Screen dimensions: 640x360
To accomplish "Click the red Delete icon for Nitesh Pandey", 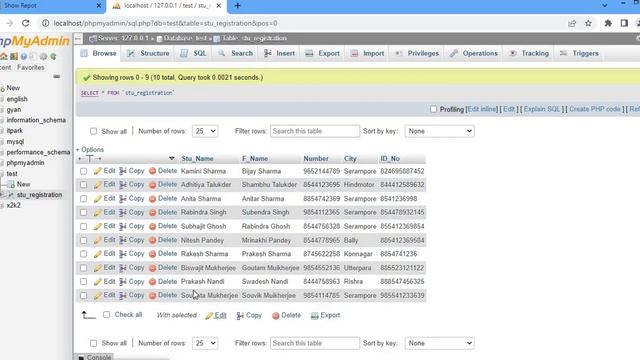I will point(152,240).
